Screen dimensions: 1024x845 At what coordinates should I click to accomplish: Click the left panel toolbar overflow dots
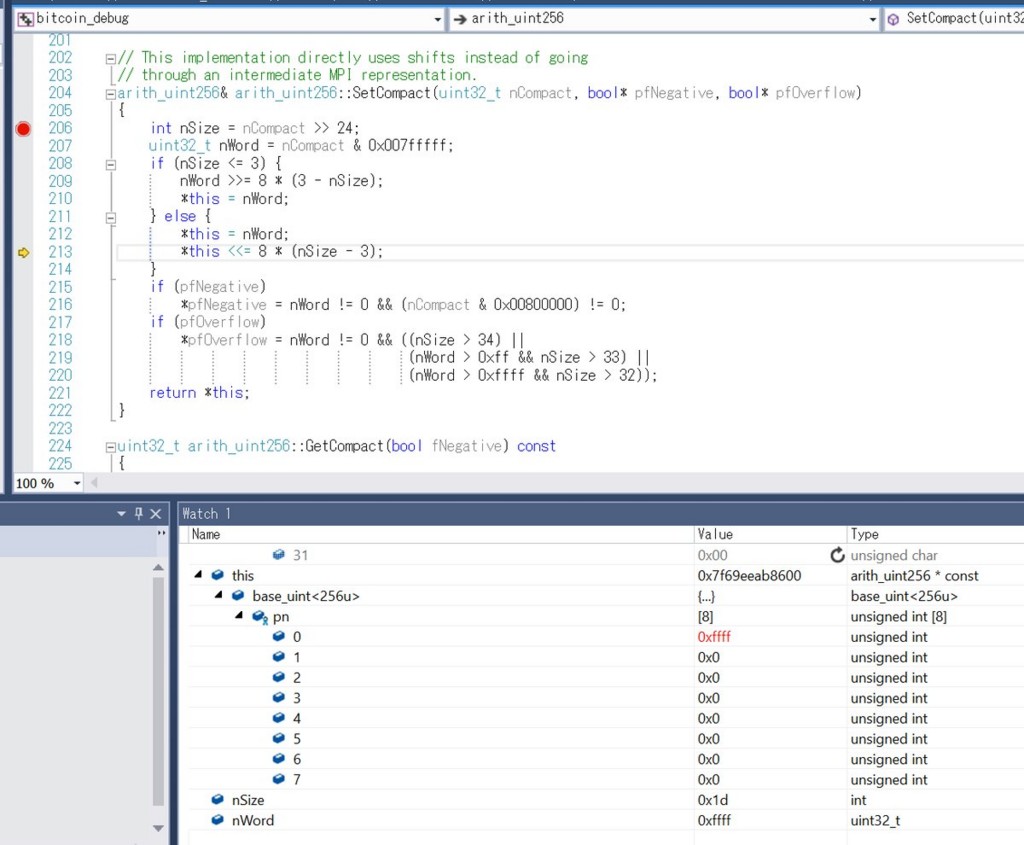coord(161,533)
